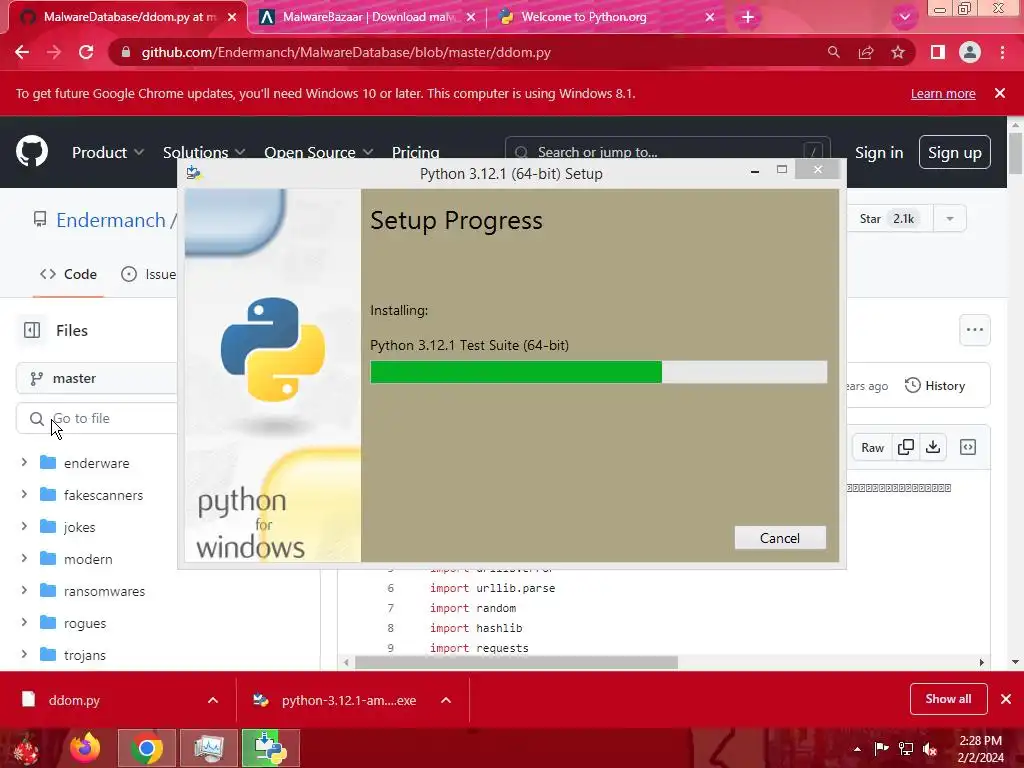Collapse the Files panel icon
Viewport: 1024px width, 768px height.
click(x=32, y=330)
